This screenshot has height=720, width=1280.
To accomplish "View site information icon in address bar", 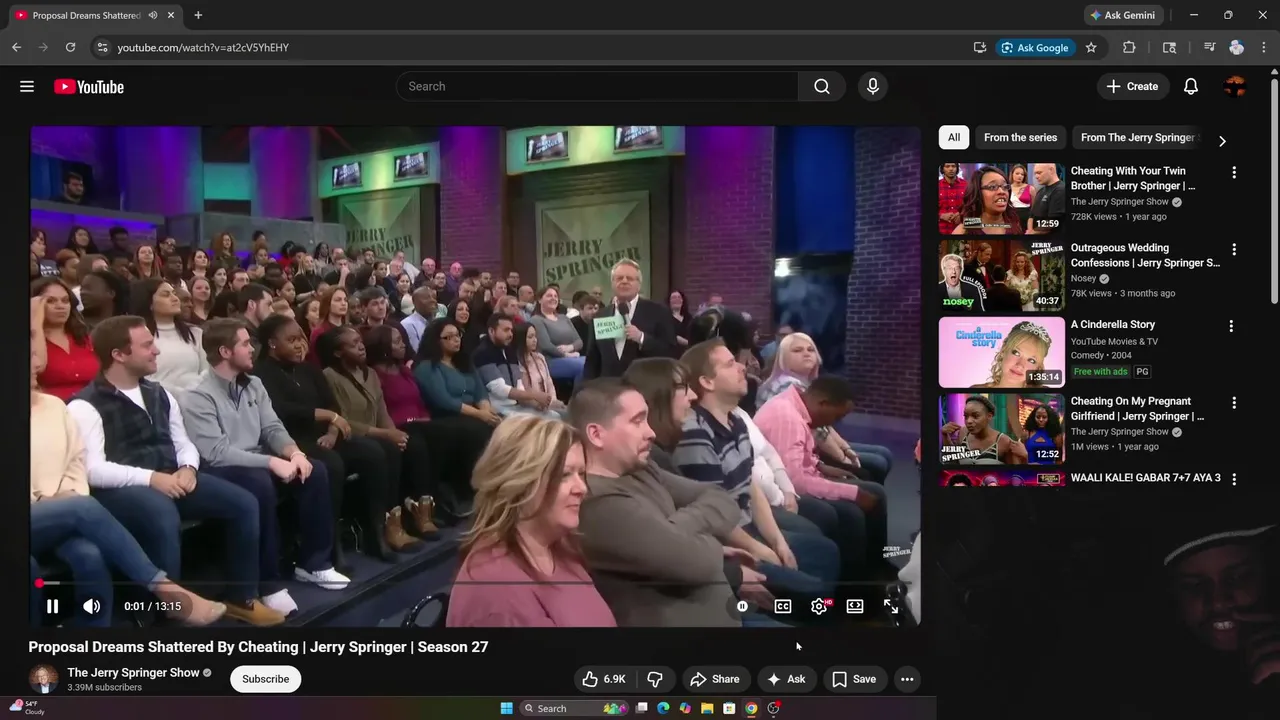I will [101, 47].
